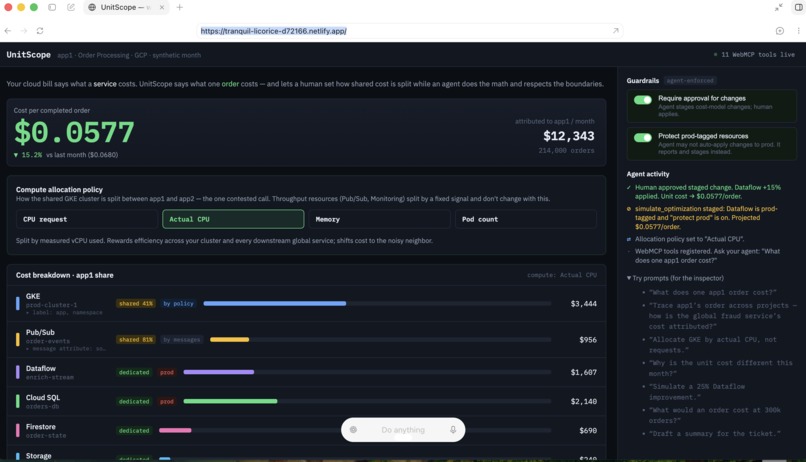The image size is (806, 462).
Task: Click the $12,343 attributed monthly total
Action: tap(569, 136)
